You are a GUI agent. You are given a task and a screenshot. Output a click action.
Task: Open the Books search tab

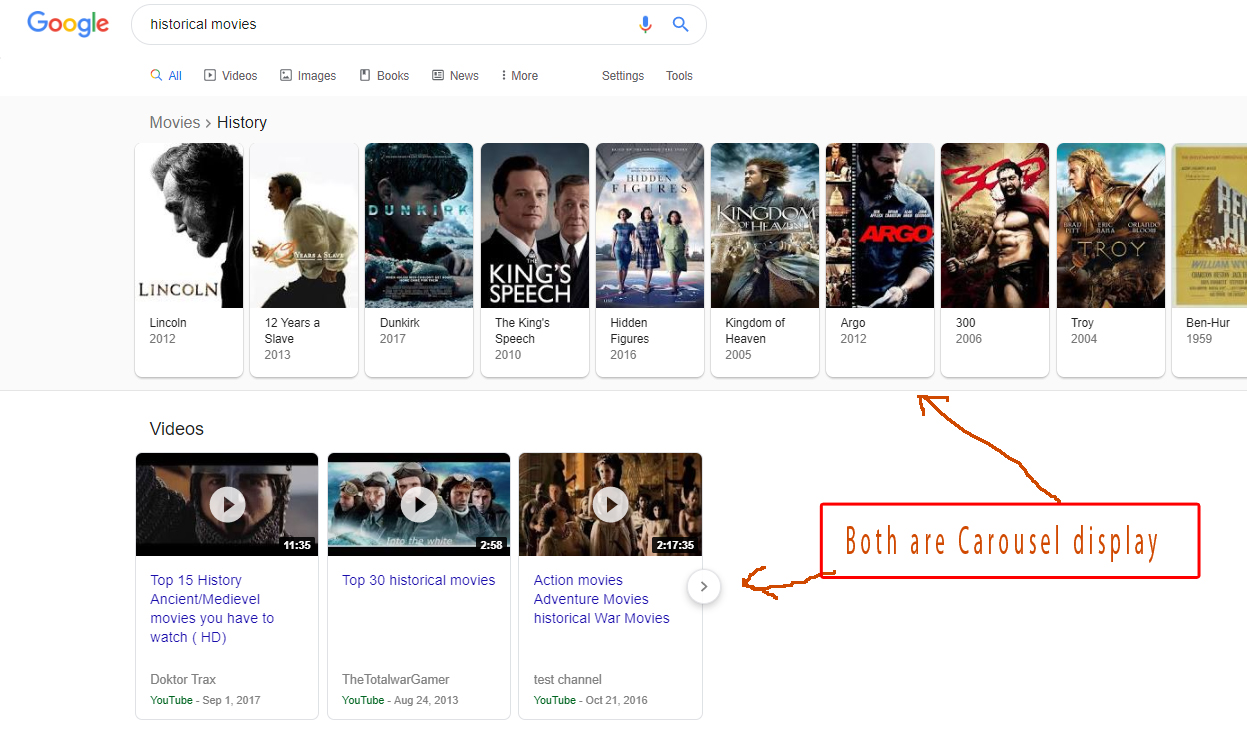384,76
